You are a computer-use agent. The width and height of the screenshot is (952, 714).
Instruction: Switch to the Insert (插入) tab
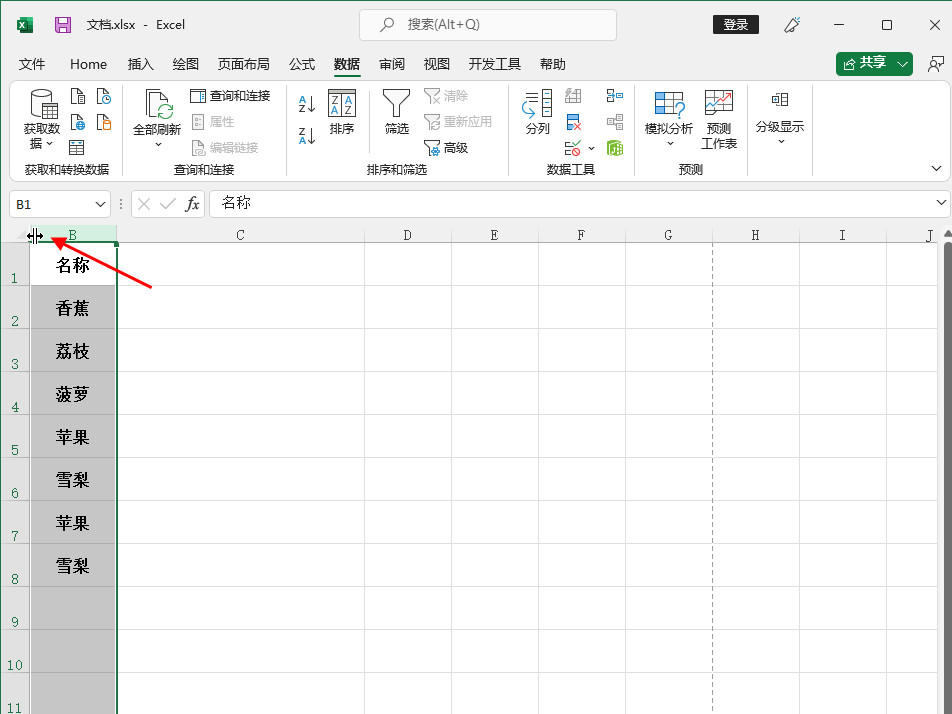[141, 64]
